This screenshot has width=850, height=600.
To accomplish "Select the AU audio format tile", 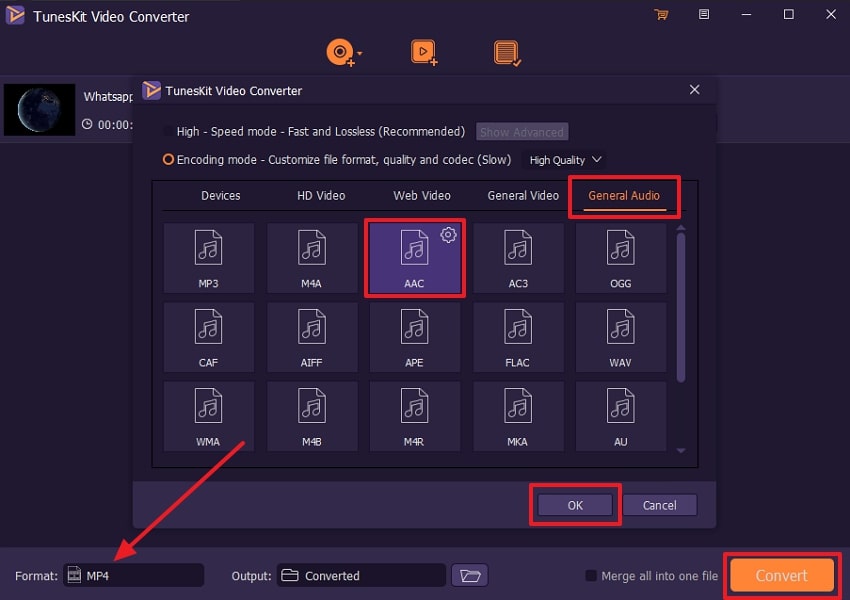I will coord(621,416).
